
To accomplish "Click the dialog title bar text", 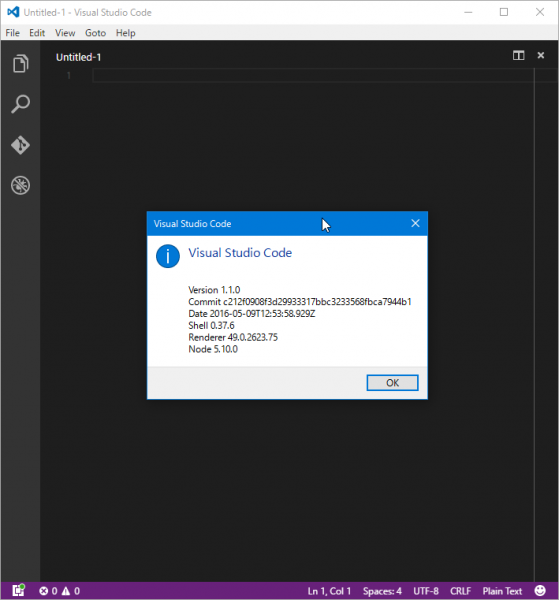I will (192, 223).
